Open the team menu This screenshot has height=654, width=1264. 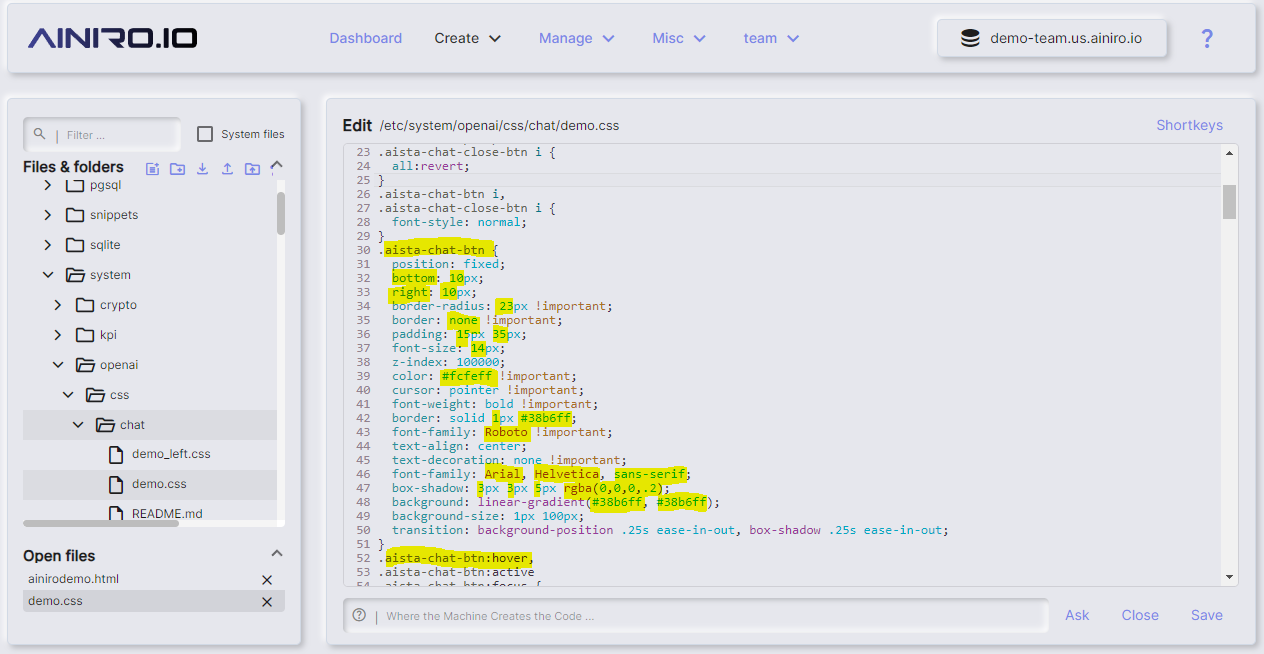[x=771, y=38]
